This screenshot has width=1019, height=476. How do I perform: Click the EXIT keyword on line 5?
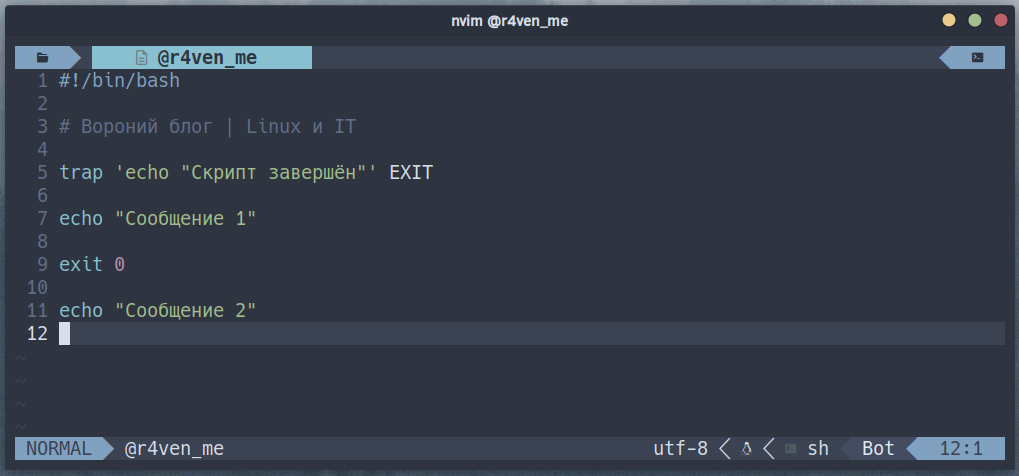(411, 173)
